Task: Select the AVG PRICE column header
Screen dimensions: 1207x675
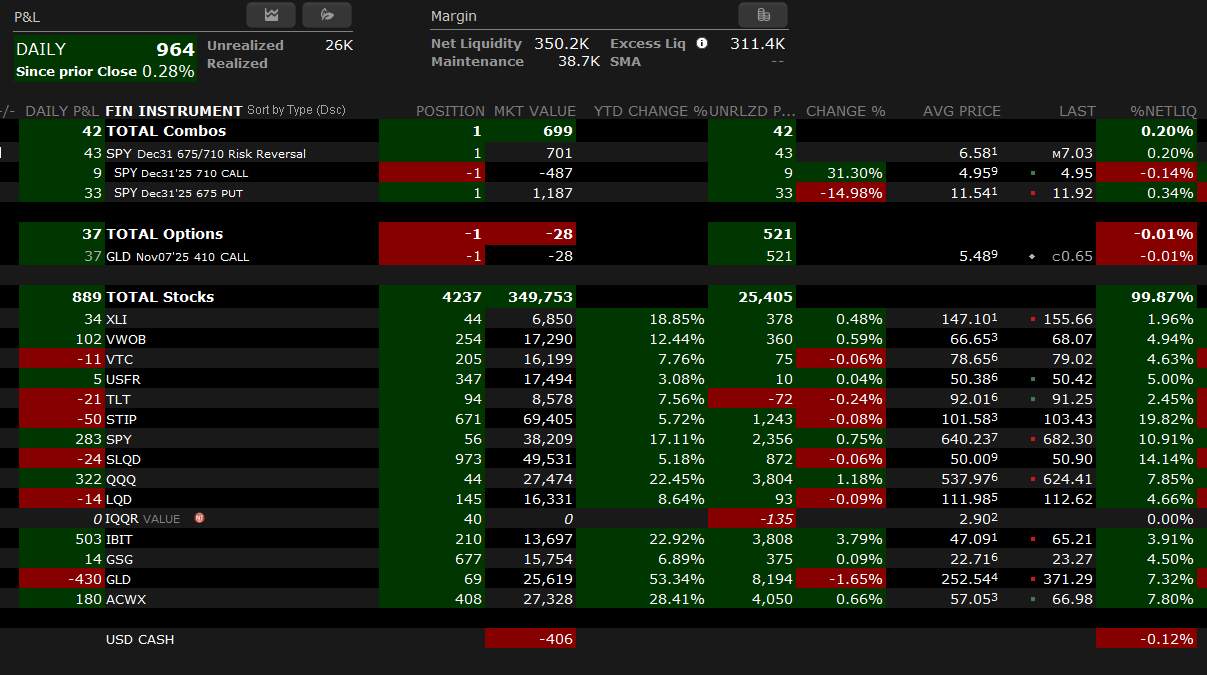Action: tap(961, 111)
